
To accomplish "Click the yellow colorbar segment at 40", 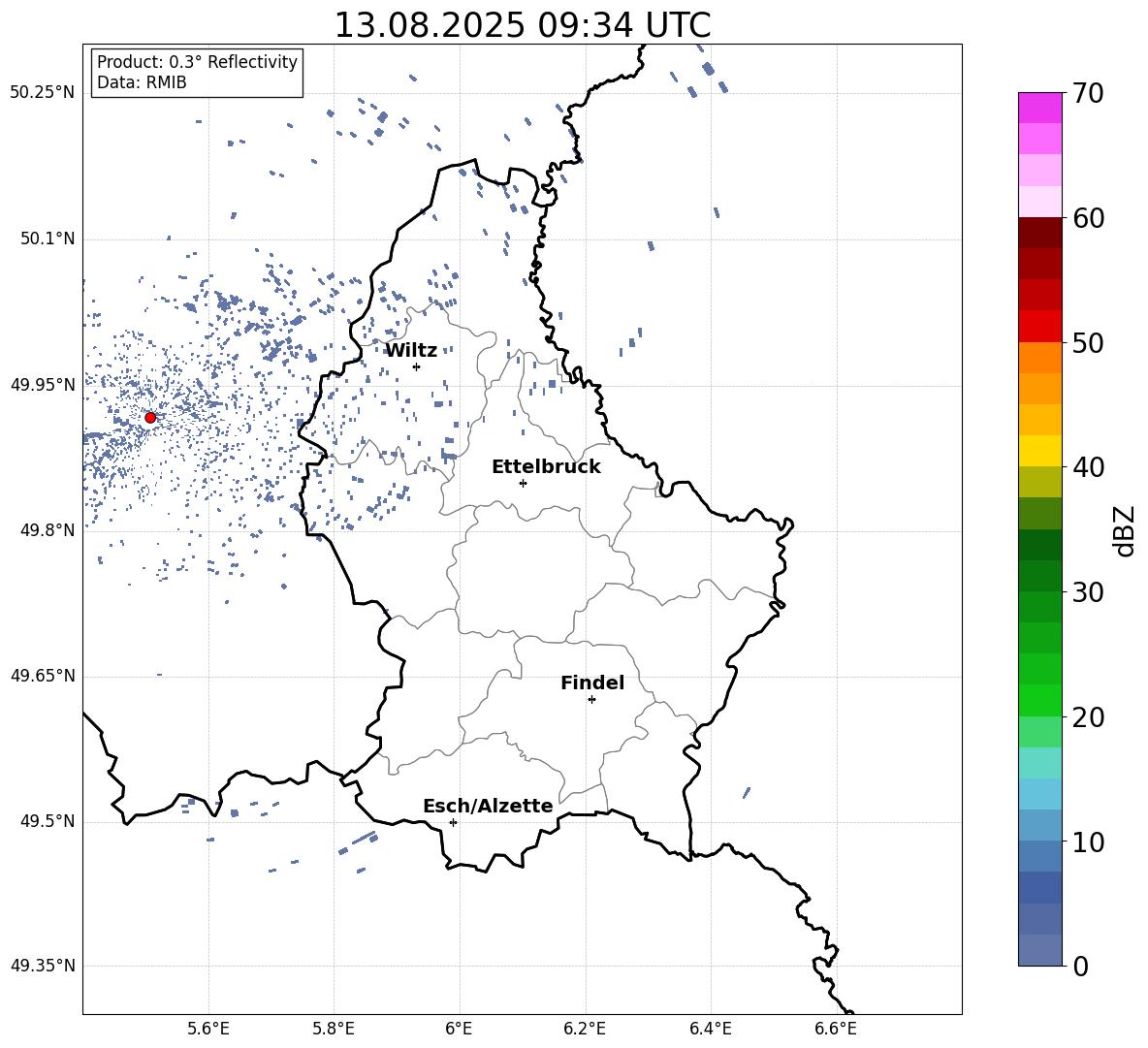I will (1040, 451).
